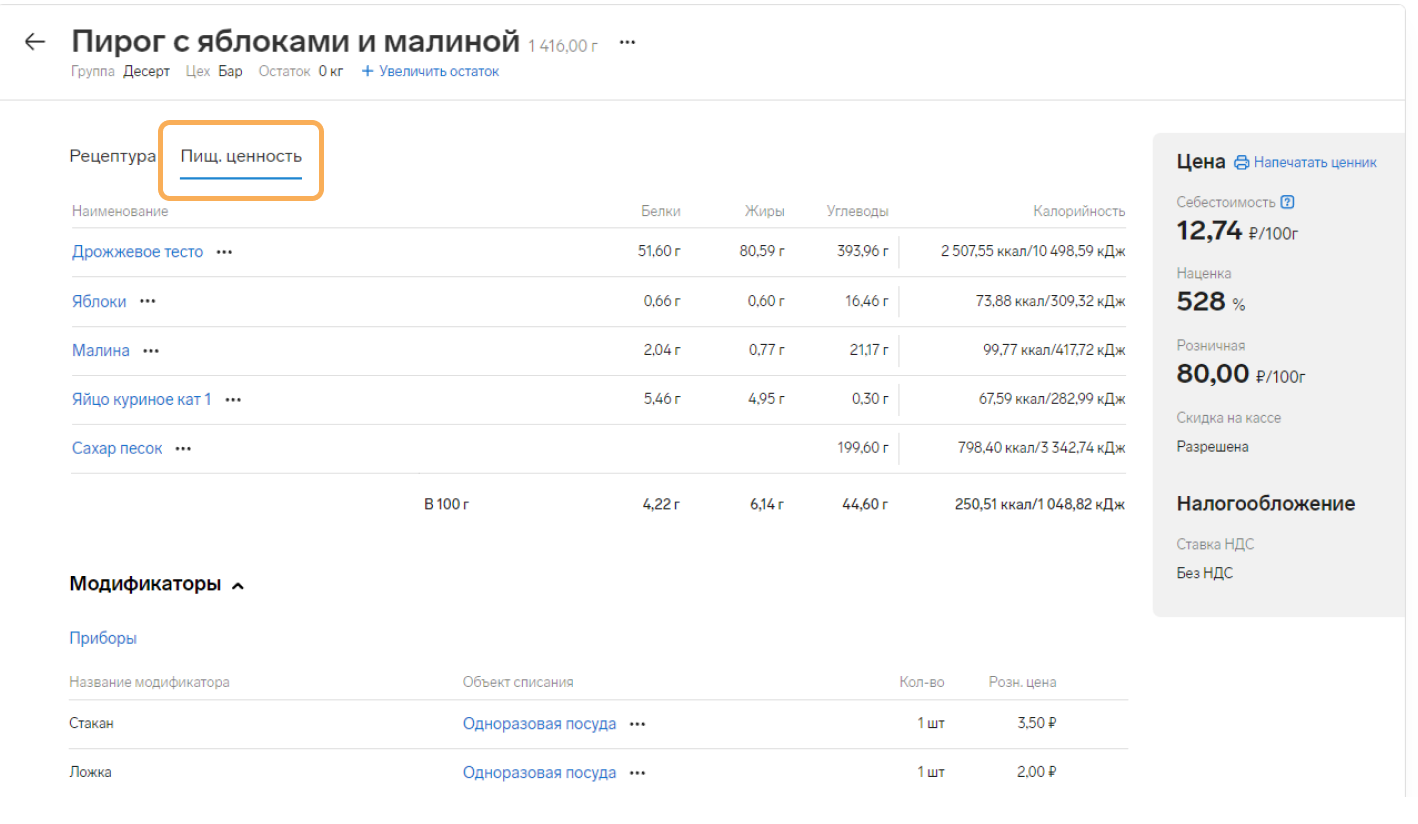The width and height of the screenshot is (1418, 824).
Task: Open the Малина ingredient link
Action: coord(101,351)
